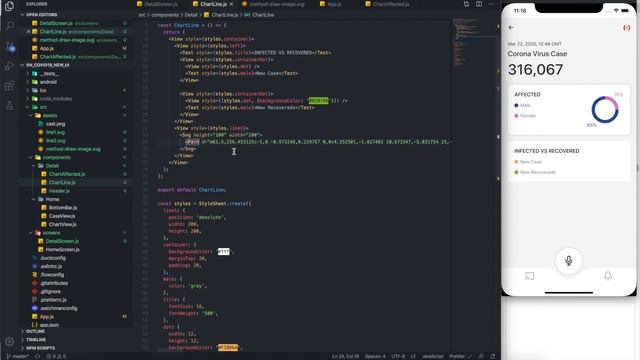Screen dimensions: 640x360
Task: Switch to the method-draw-image.svg tab
Action: click(x=273, y=4)
